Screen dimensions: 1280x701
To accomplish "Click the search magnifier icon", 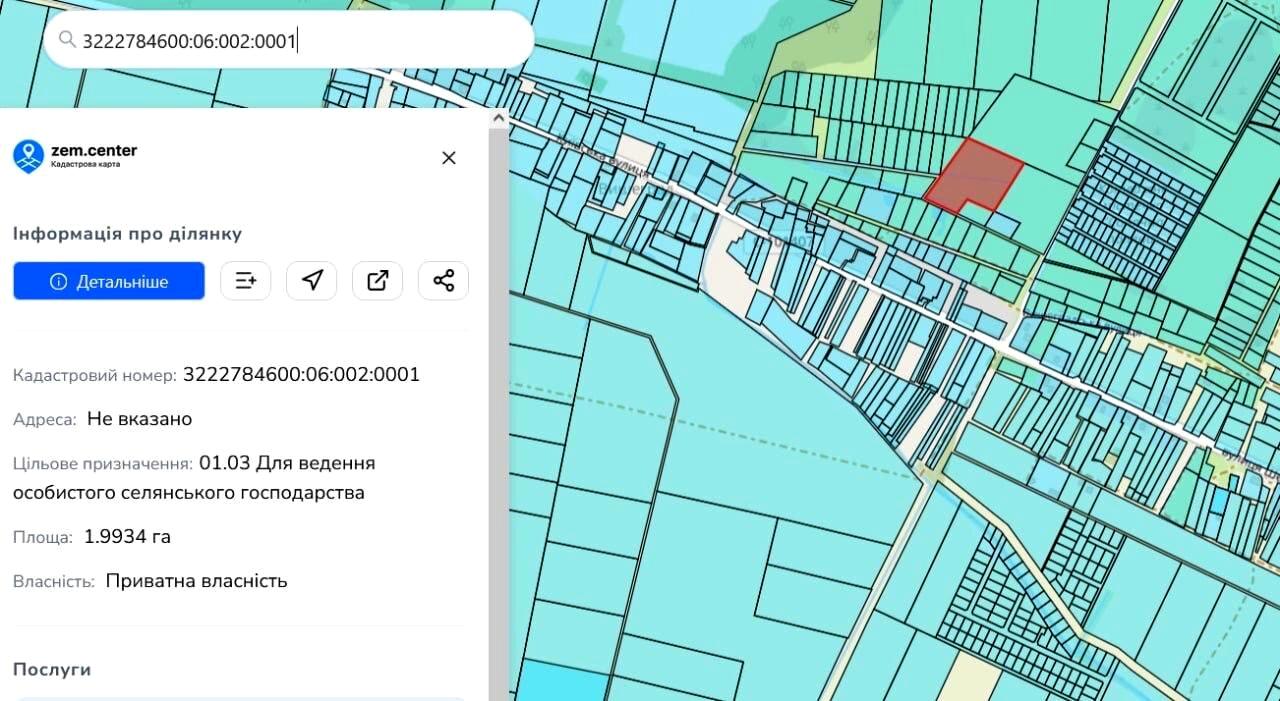I will click(x=67, y=40).
